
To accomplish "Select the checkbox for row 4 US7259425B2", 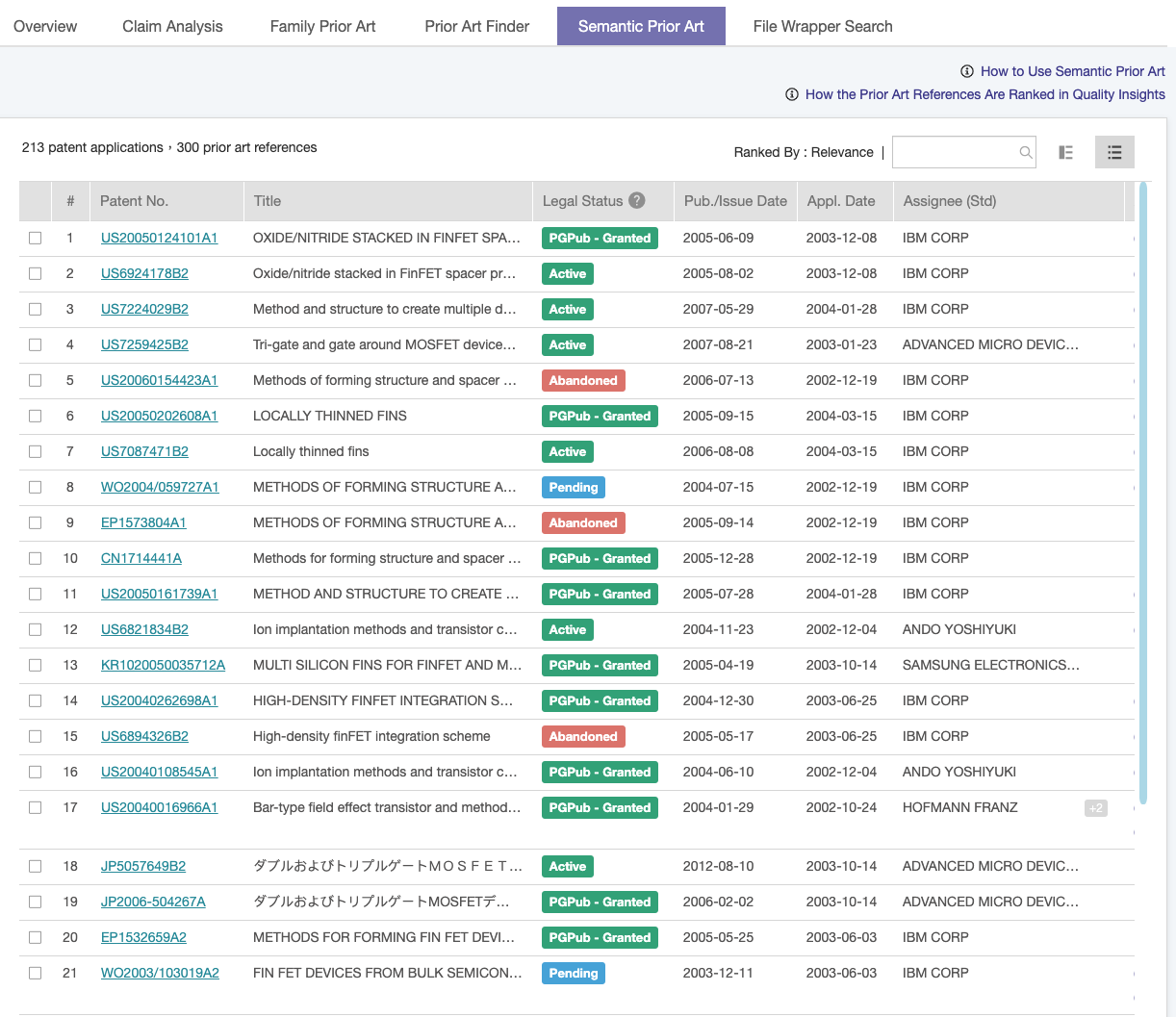I will pos(36,344).
